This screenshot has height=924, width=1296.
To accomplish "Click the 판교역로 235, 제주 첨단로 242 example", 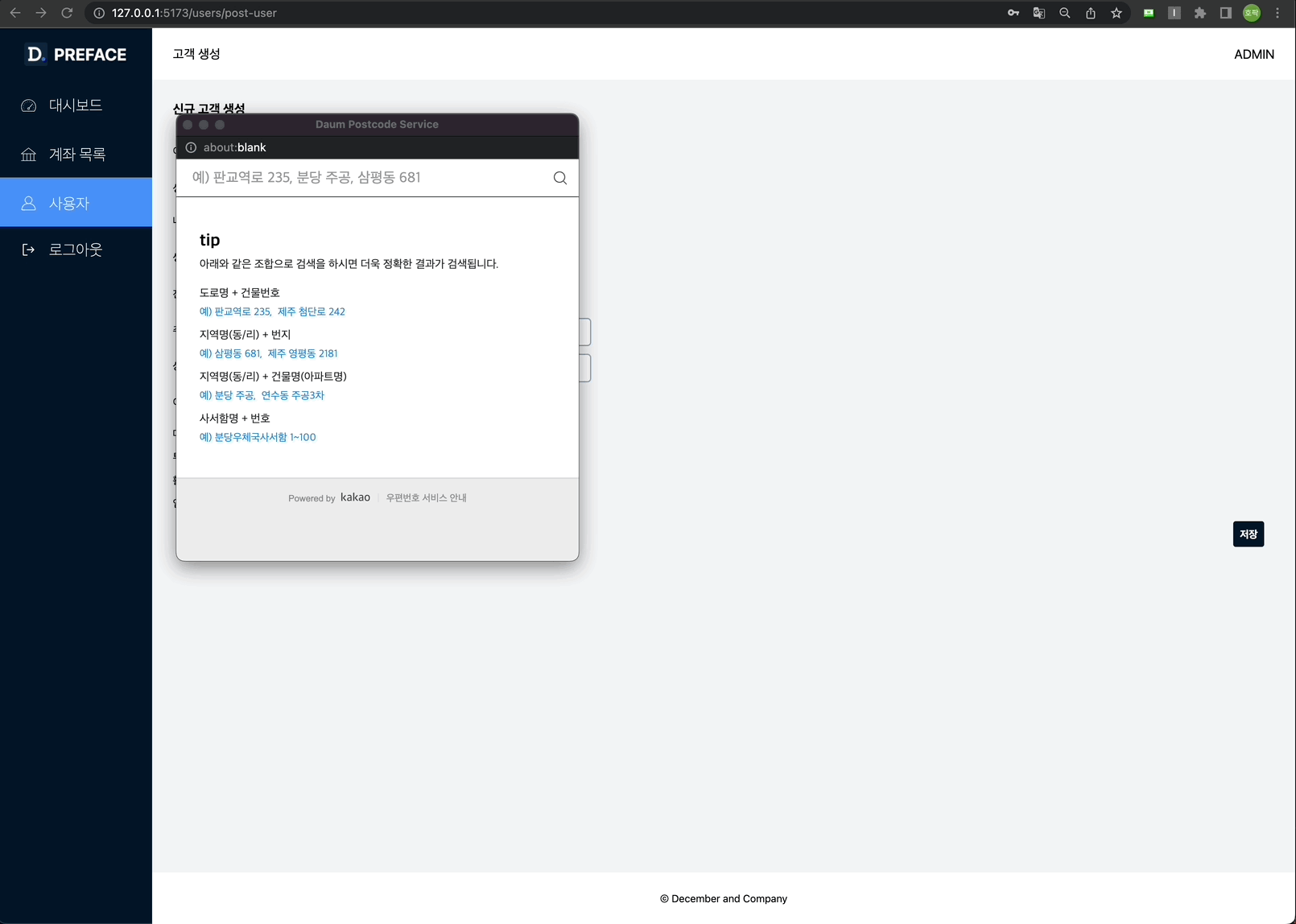I will [x=272, y=311].
